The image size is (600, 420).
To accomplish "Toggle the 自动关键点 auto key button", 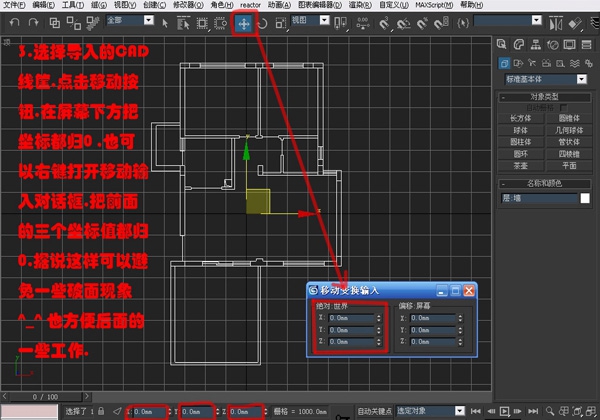I will tap(374, 411).
